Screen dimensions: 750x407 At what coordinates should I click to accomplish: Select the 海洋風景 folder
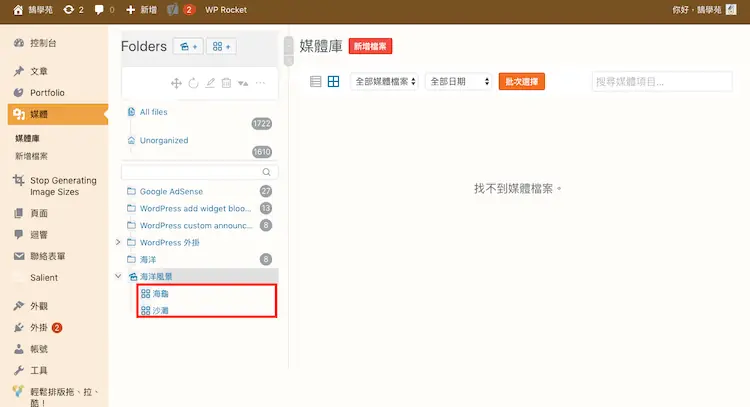click(x=156, y=276)
